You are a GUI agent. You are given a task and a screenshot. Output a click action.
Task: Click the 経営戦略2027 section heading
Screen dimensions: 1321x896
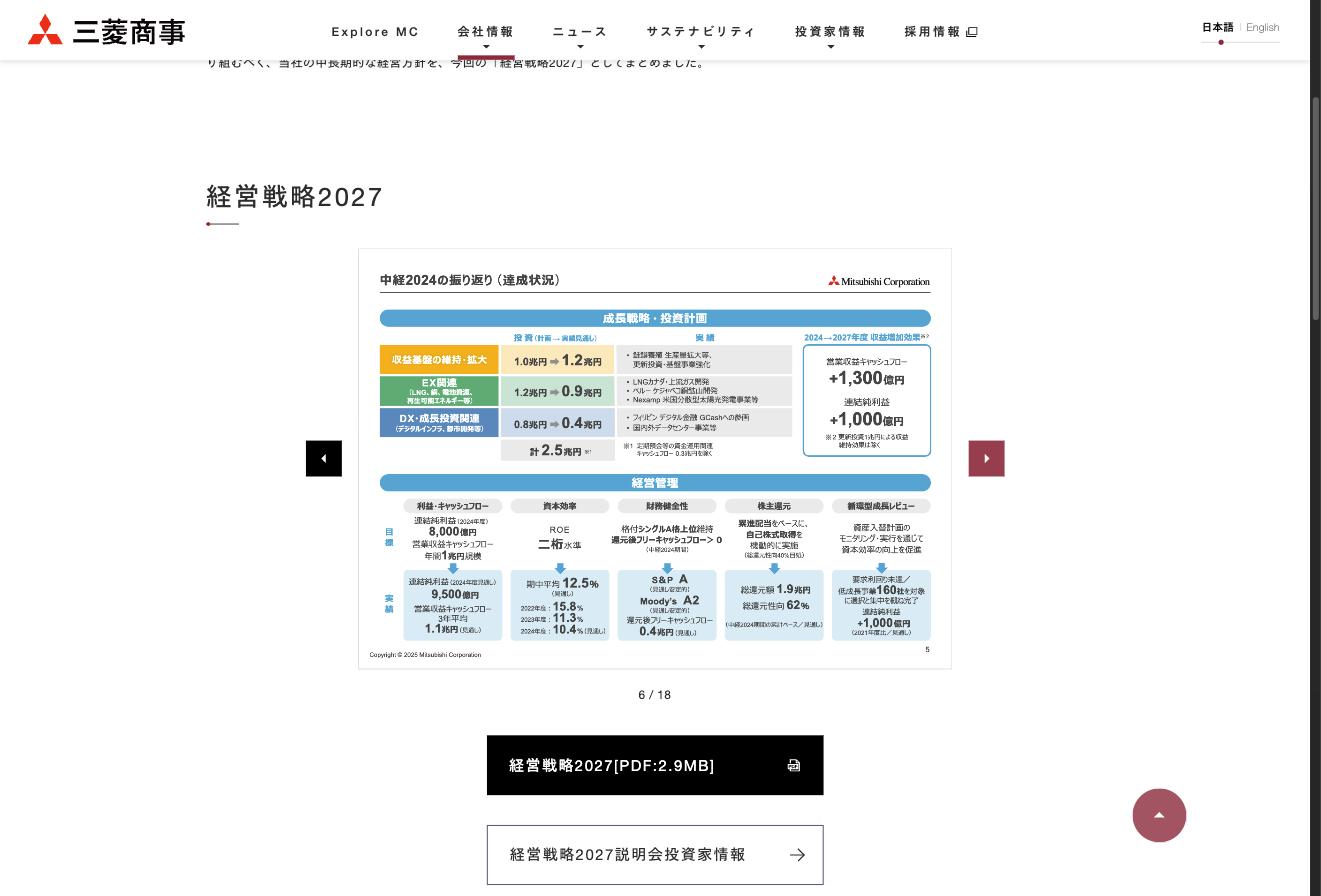click(x=295, y=197)
